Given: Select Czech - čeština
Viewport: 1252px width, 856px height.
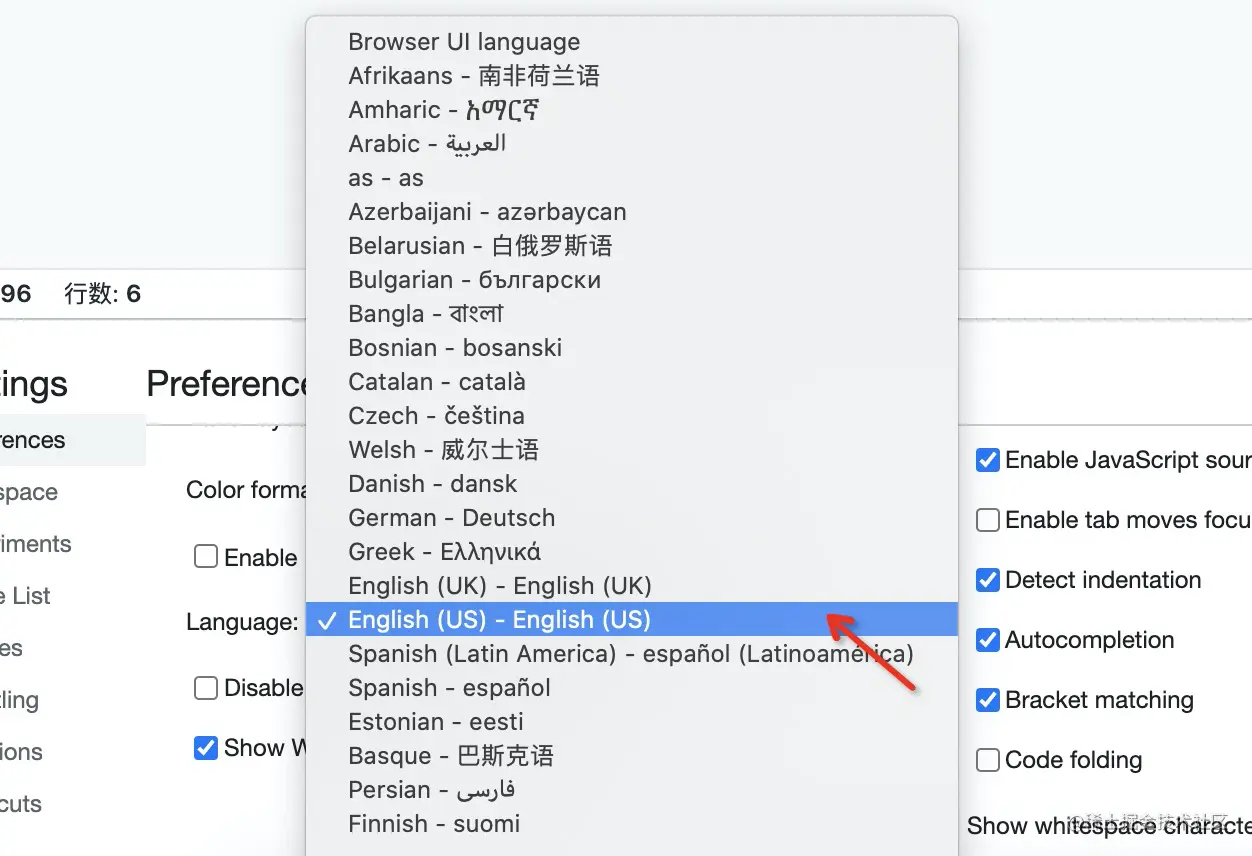Looking at the screenshot, I should click(631, 416).
